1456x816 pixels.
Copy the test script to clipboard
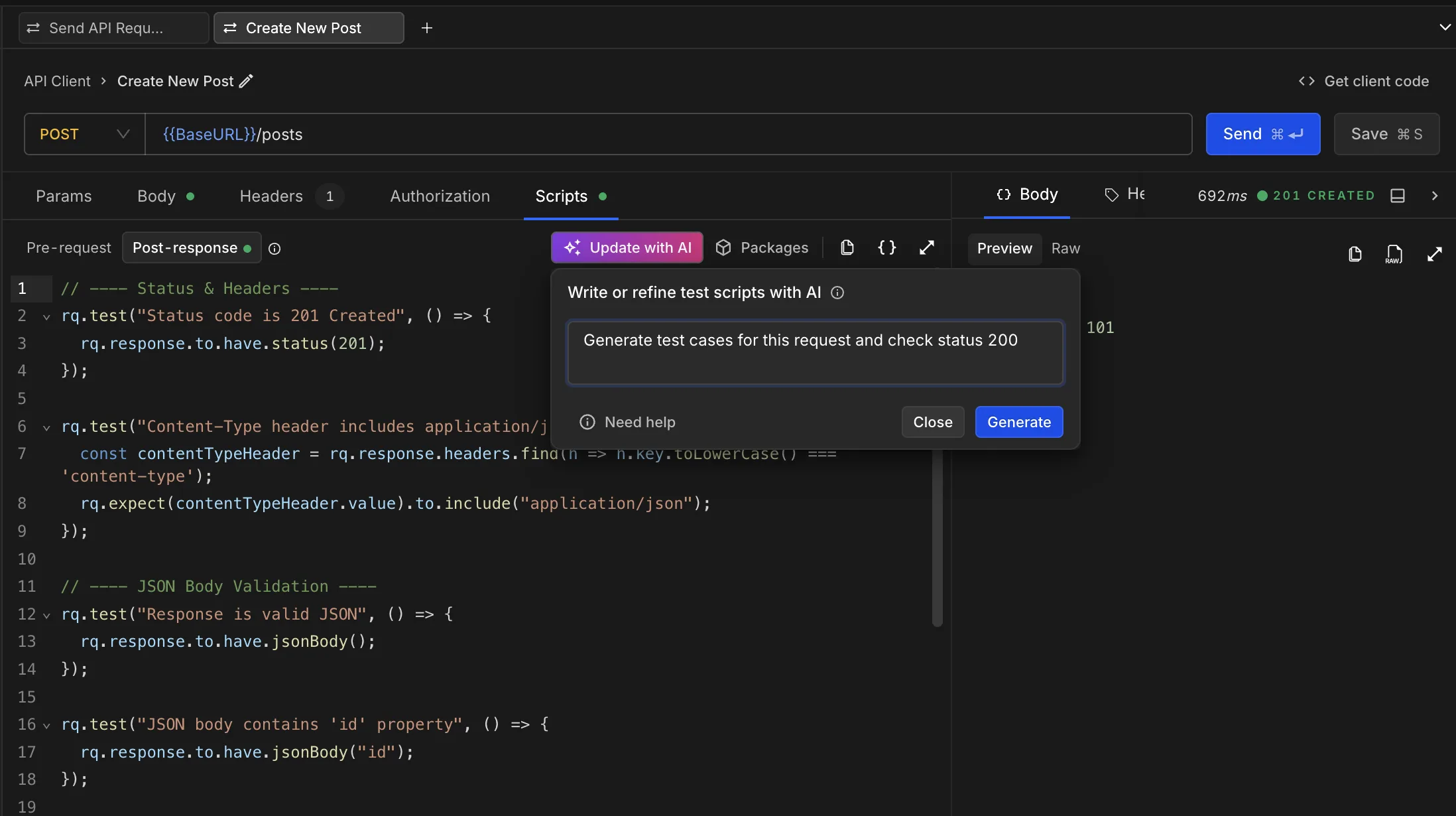click(x=847, y=247)
